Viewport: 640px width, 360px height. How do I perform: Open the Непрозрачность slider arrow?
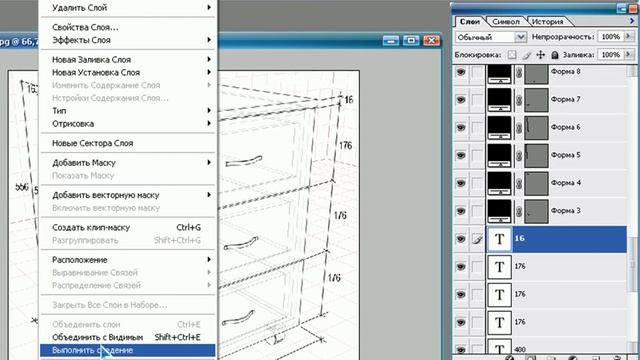coord(629,37)
